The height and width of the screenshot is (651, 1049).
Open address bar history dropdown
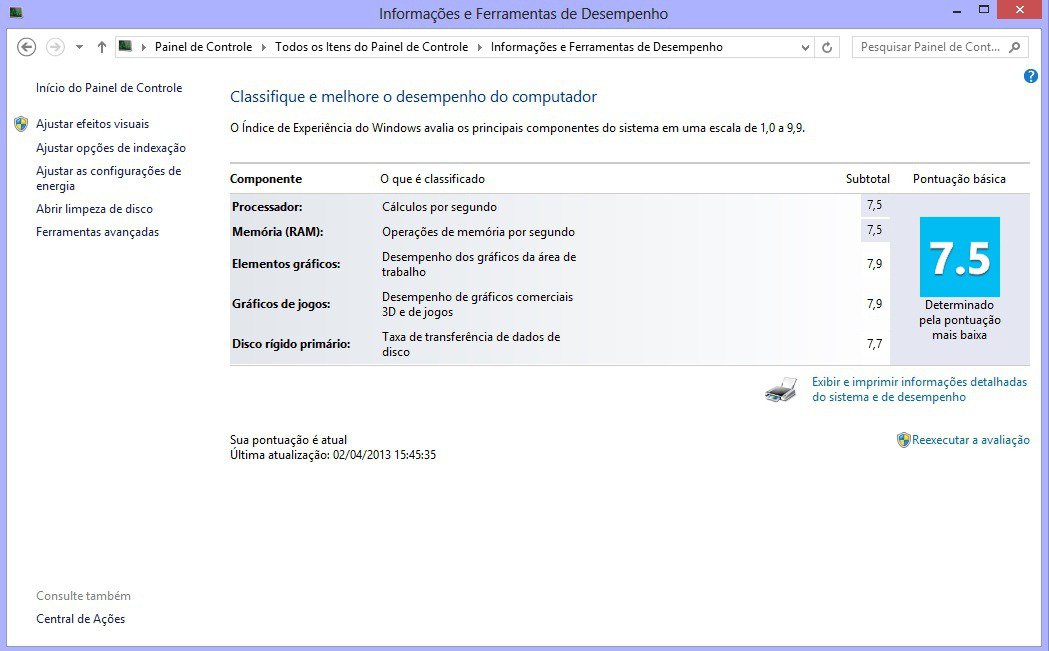(x=805, y=48)
